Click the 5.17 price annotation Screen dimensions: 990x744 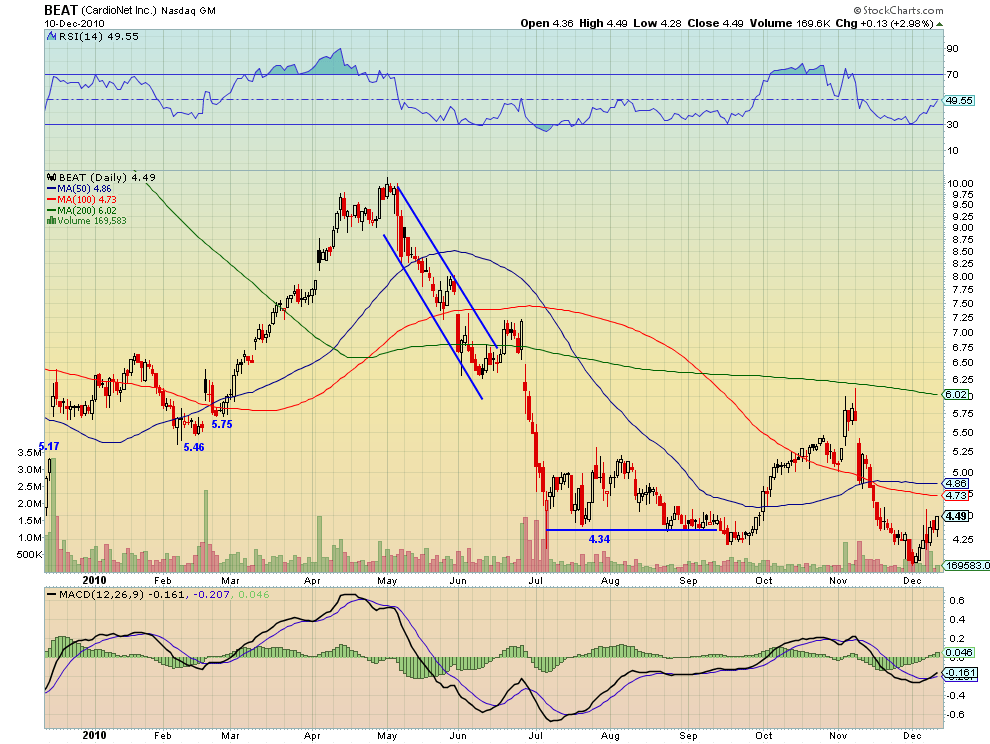click(49, 447)
